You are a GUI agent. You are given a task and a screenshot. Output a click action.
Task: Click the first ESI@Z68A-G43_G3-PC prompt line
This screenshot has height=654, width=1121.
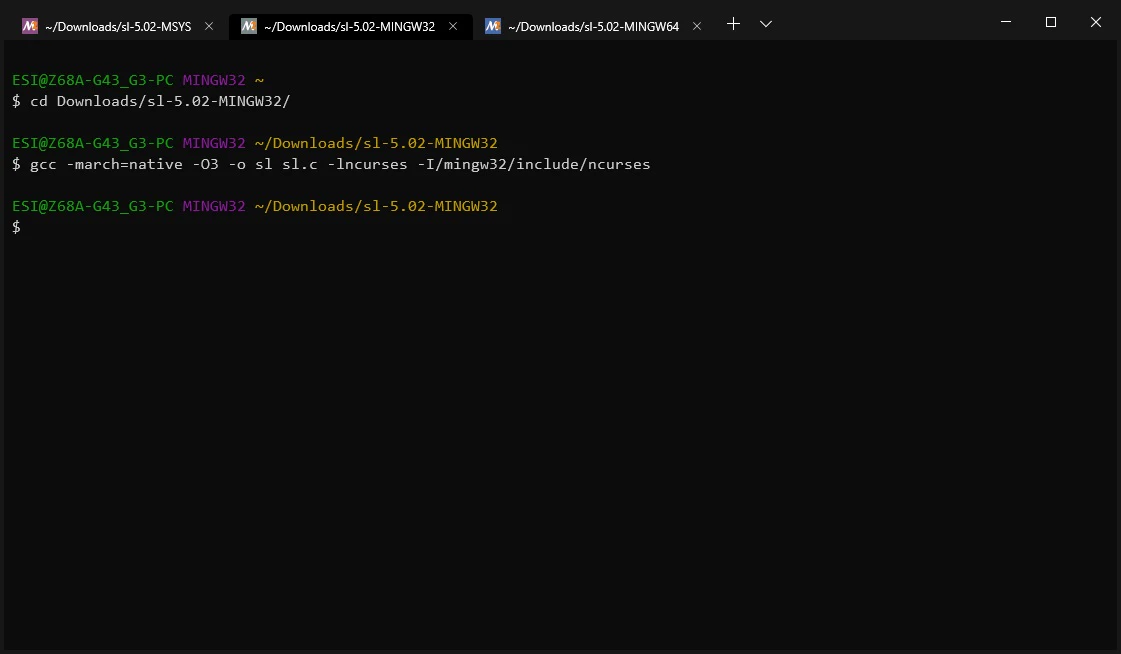138,80
